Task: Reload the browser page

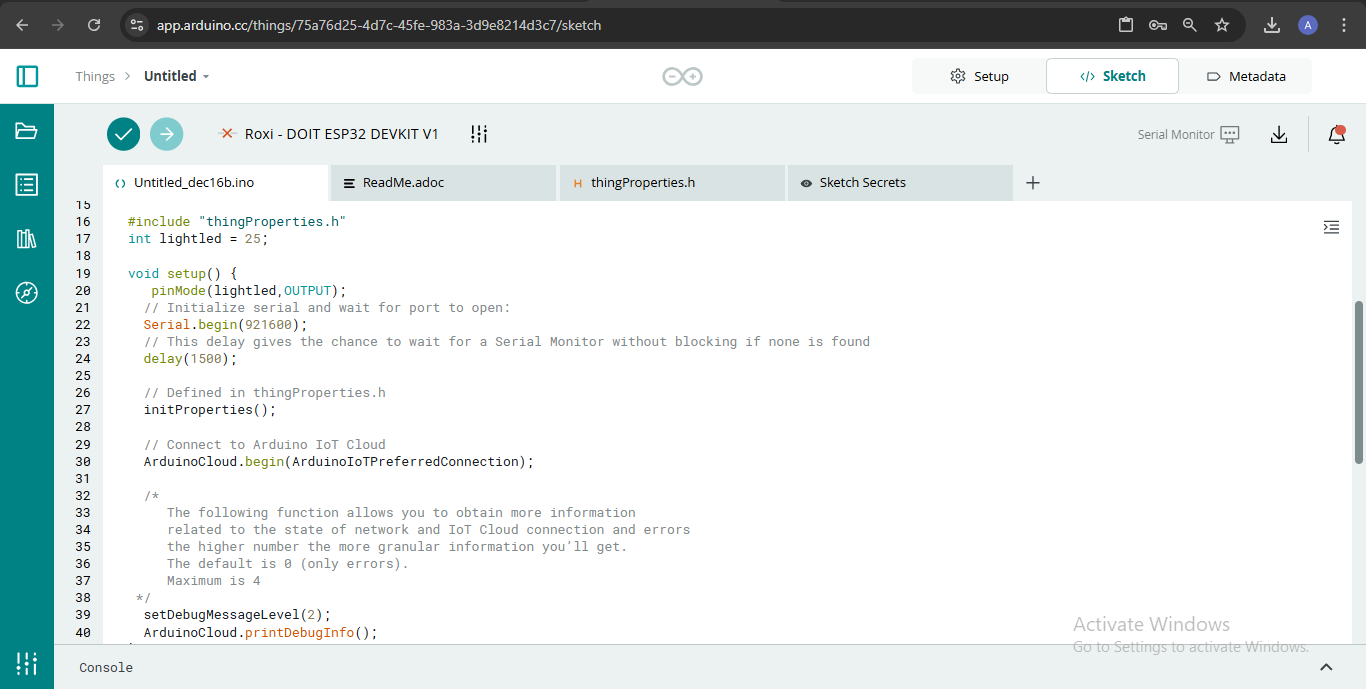Action: pyautogui.click(x=94, y=25)
